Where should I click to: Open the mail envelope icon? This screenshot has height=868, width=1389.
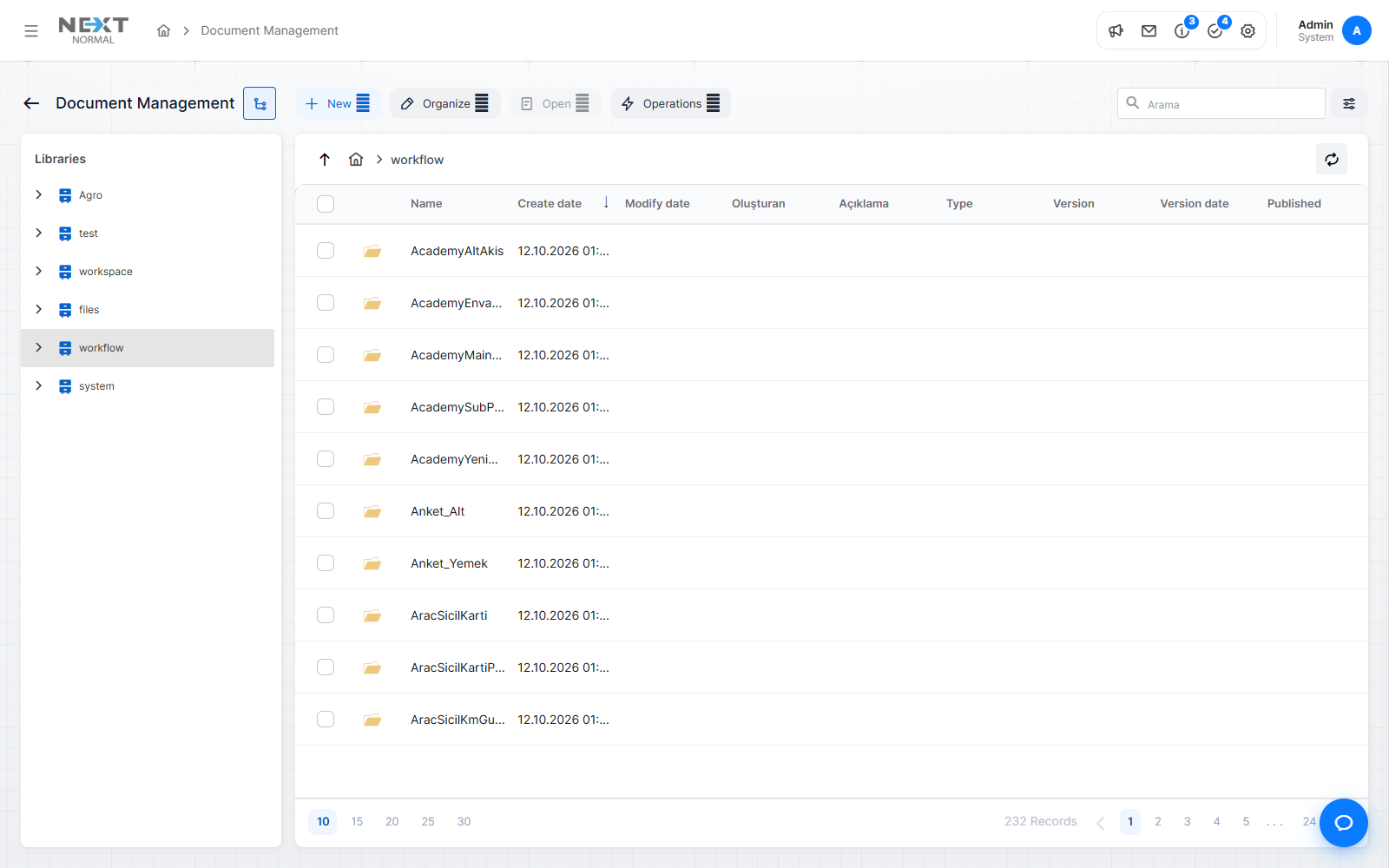1149,31
